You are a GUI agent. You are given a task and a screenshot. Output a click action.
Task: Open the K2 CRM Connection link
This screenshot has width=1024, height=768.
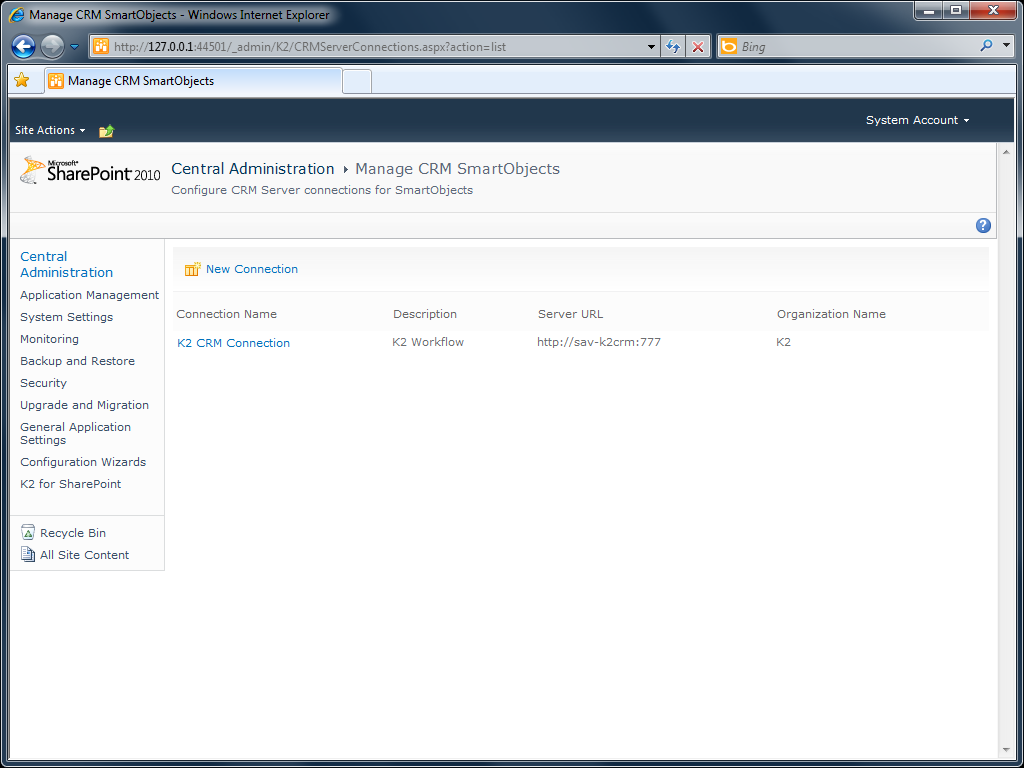(233, 343)
